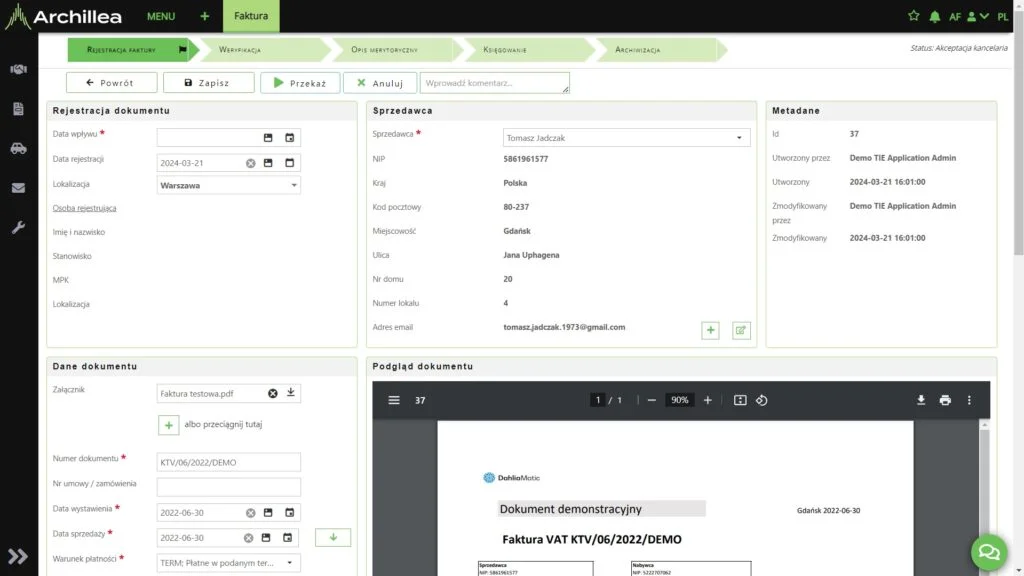
Task: Mark page as favorite with star icon
Action: (913, 17)
